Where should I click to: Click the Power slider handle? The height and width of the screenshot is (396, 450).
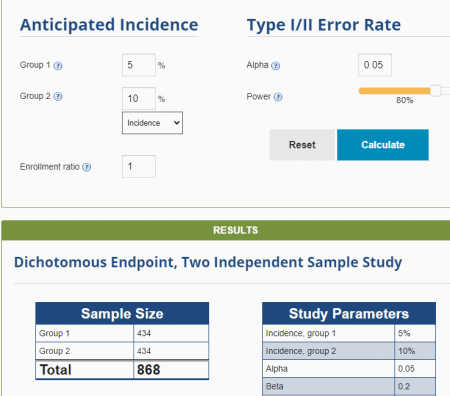coord(435,90)
